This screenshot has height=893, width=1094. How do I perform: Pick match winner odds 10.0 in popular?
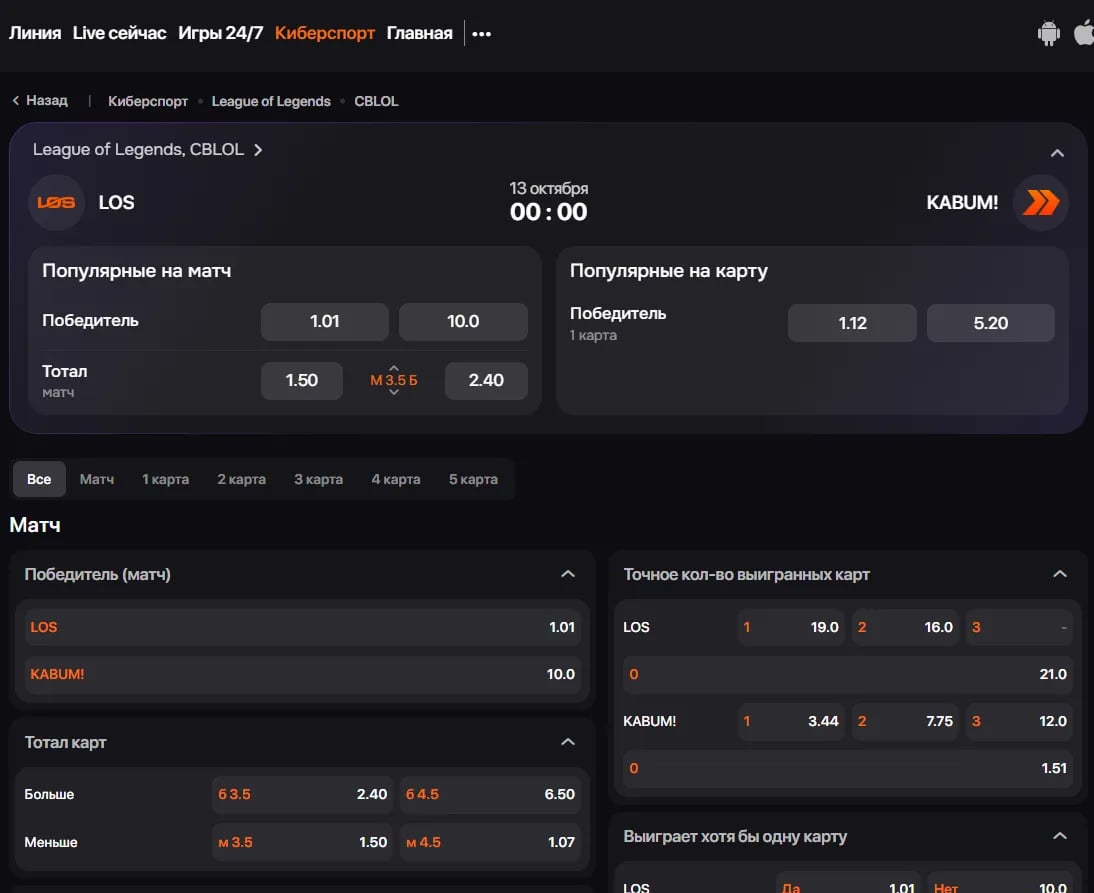coord(463,322)
